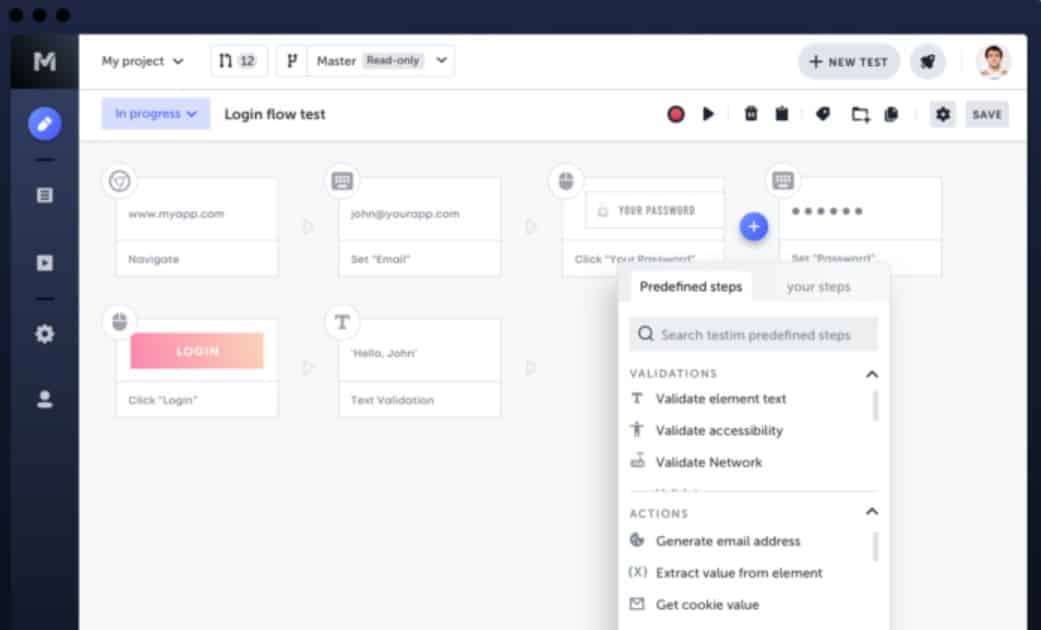Select Get cookie value action
Image resolution: width=1041 pixels, height=630 pixels.
[707, 605]
